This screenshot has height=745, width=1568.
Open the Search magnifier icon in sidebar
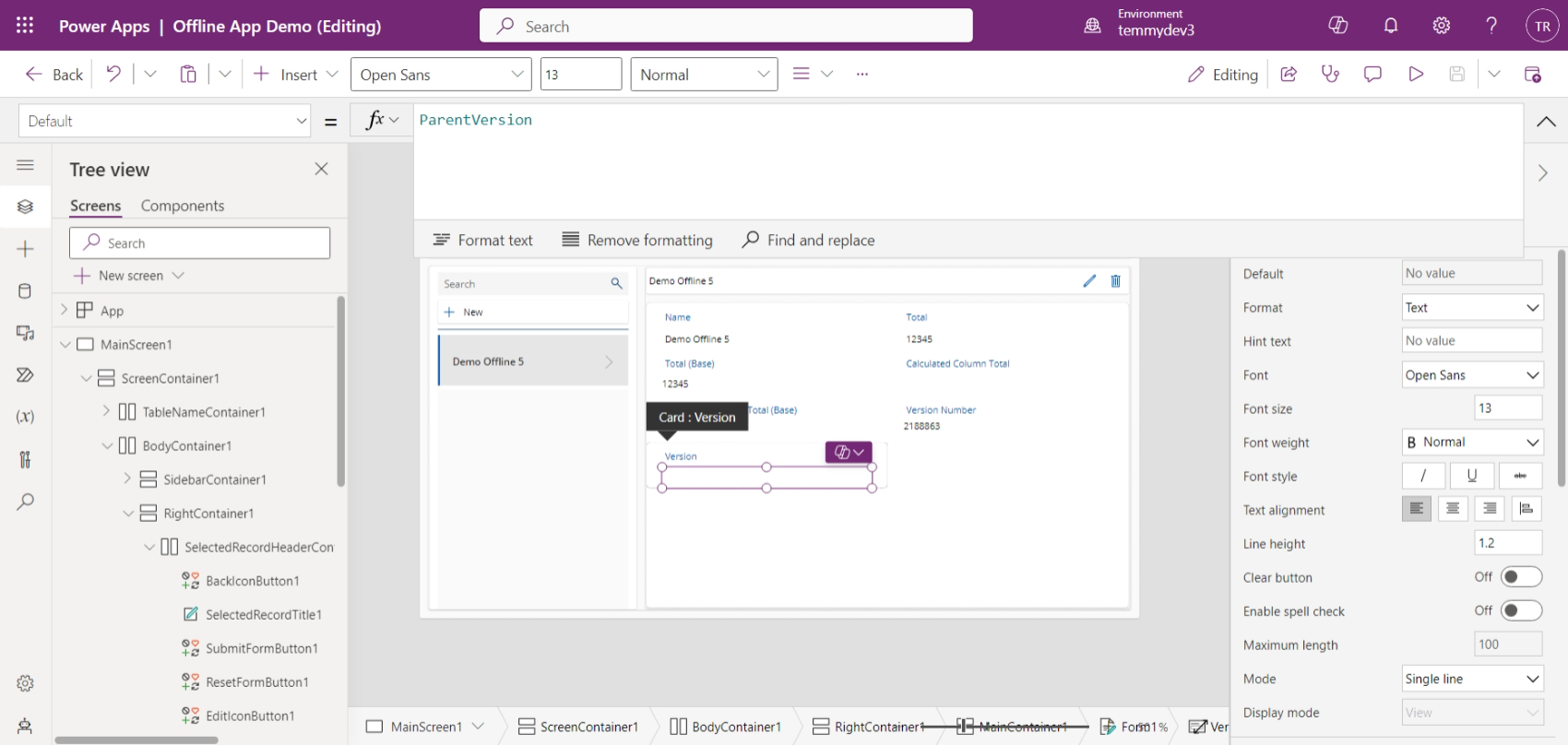pyautogui.click(x=26, y=502)
